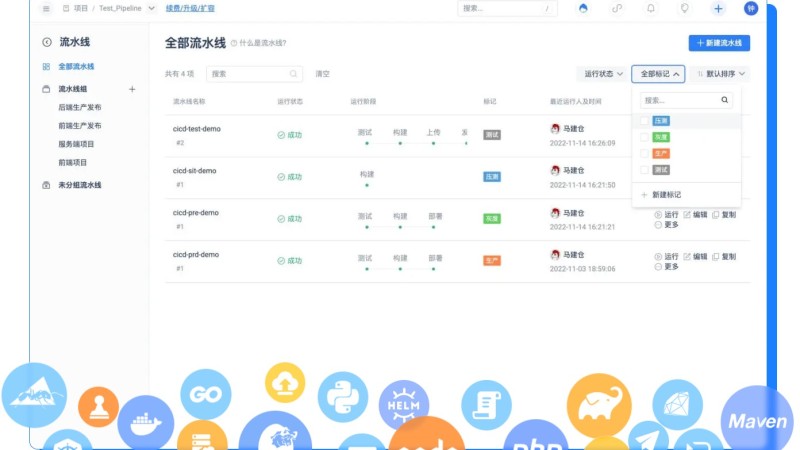Click 更多 icon for cicd-prd-demo
800x450 pixels.
pyautogui.click(x=658, y=266)
